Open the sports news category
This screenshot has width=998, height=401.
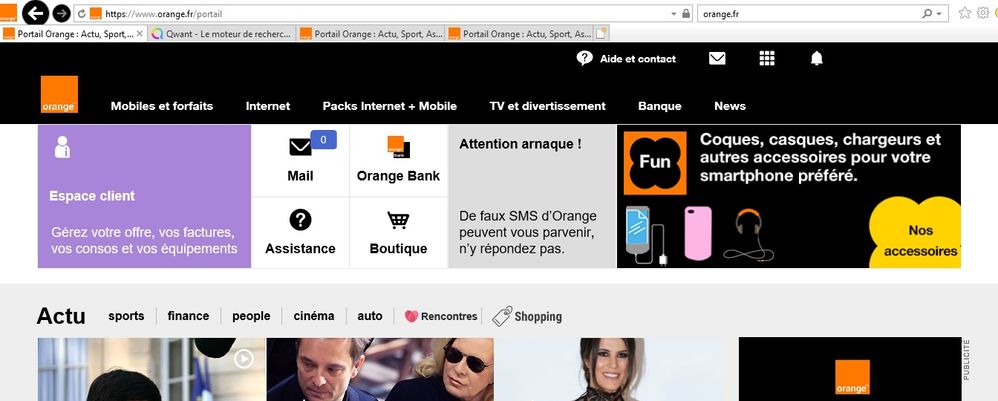tap(126, 316)
